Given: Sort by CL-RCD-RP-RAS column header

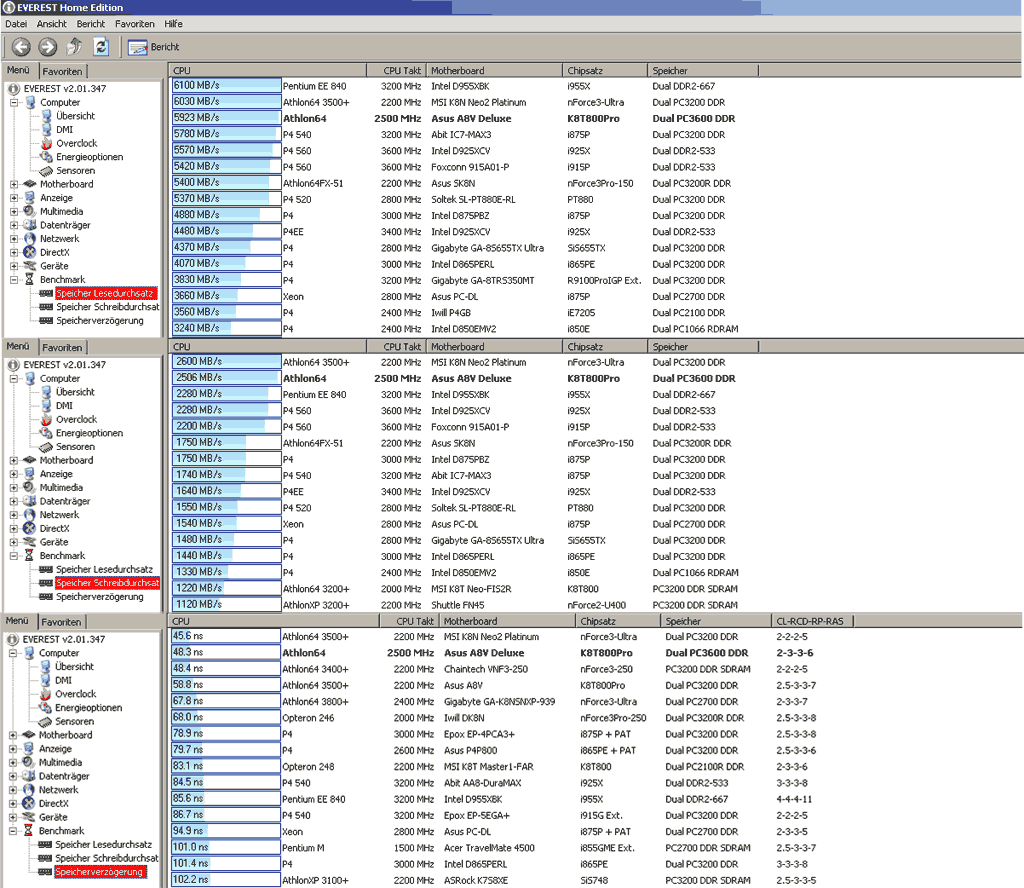Looking at the screenshot, I should pos(810,622).
